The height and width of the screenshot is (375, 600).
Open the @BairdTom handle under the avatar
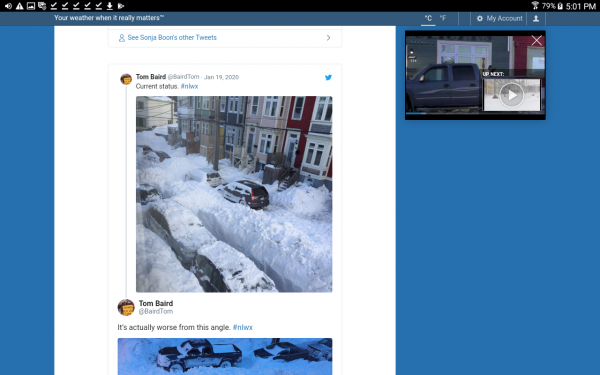[x=155, y=311]
